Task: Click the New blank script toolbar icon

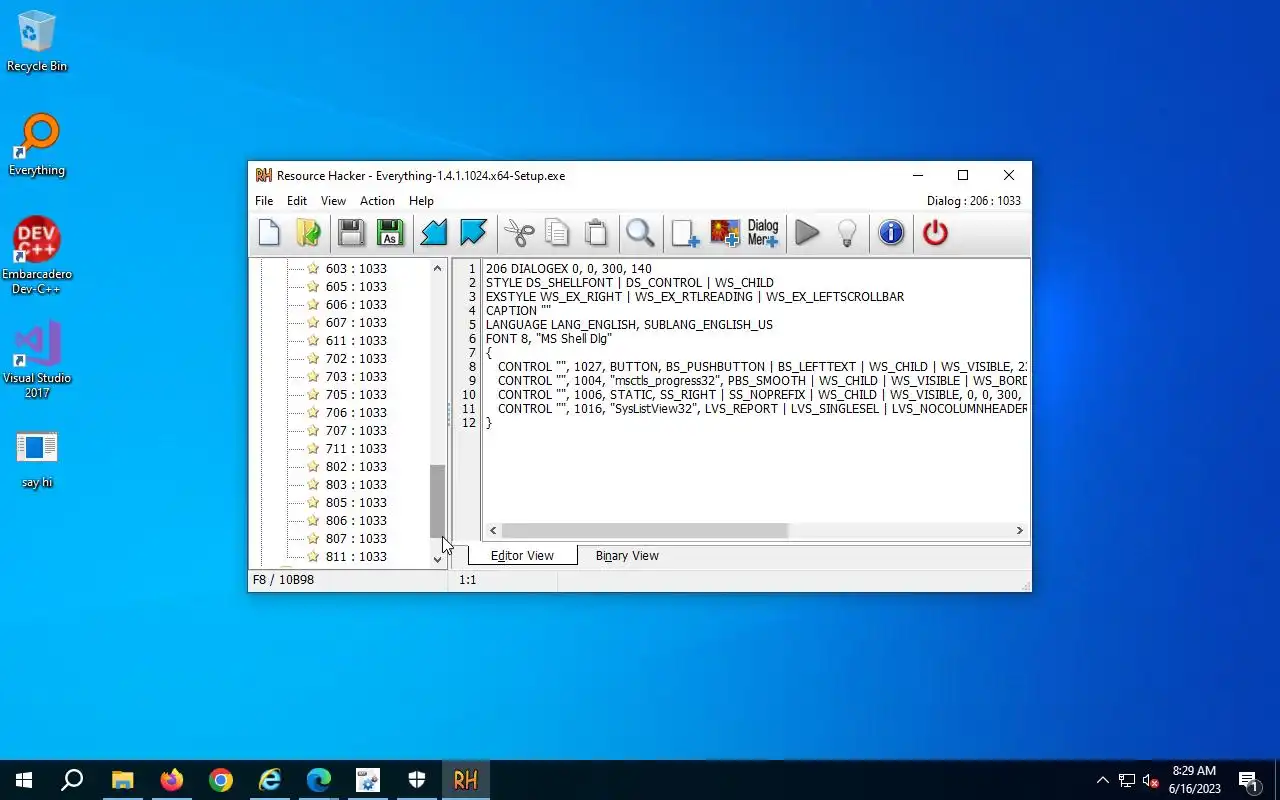Action: (269, 233)
